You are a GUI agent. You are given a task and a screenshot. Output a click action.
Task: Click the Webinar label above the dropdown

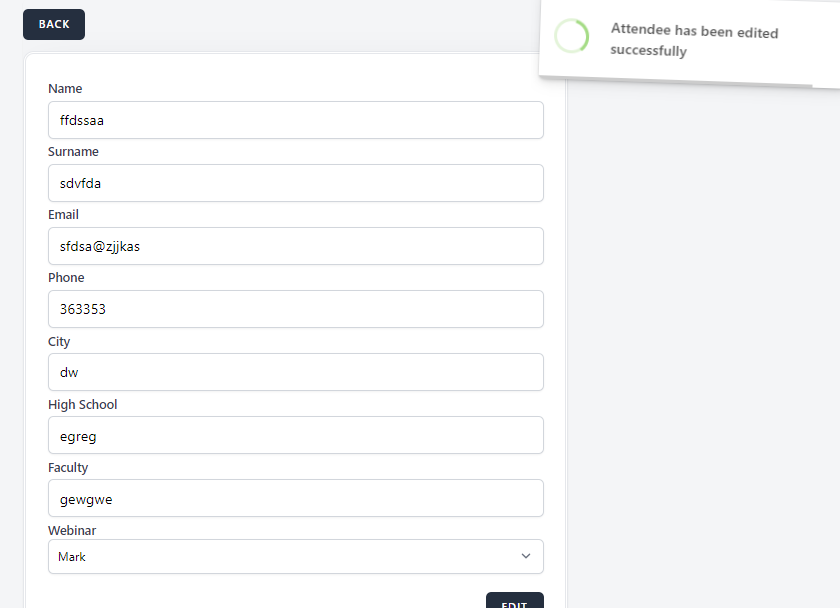pos(72,531)
